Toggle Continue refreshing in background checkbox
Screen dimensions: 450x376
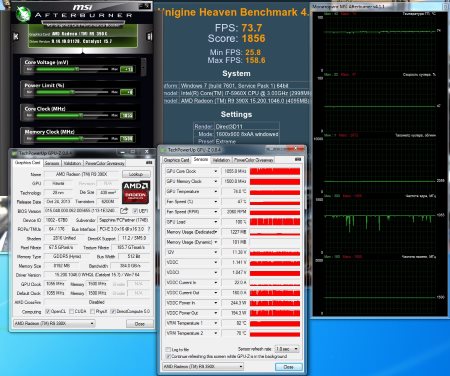point(168,356)
